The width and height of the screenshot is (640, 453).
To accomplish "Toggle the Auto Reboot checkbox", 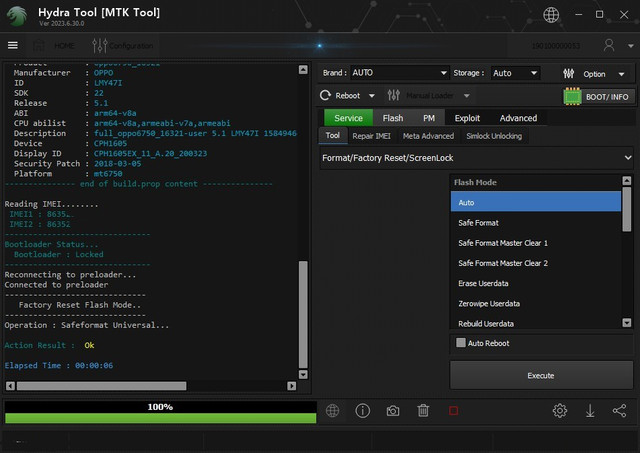I will 461,342.
